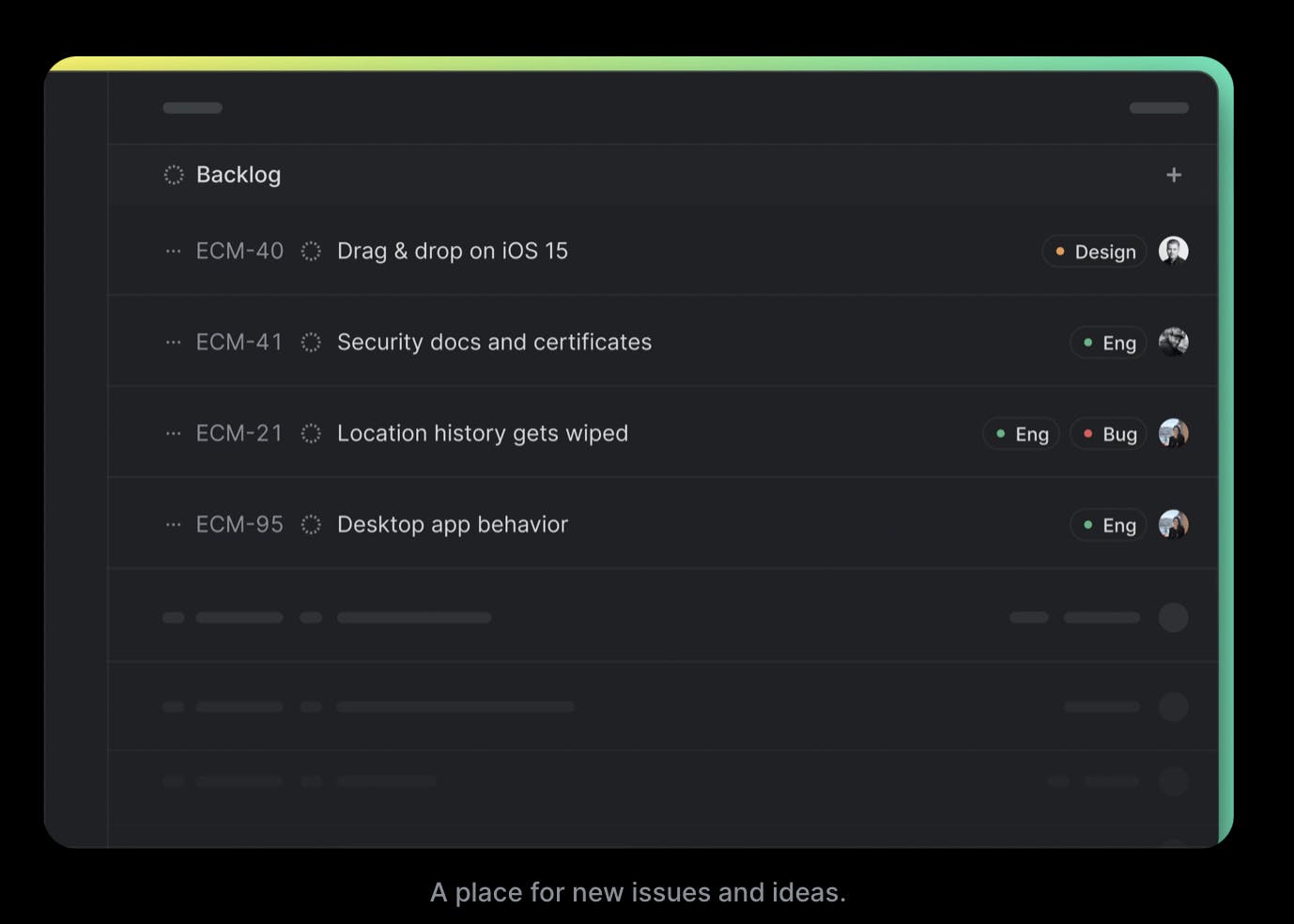Open issue "Security docs and certificates"
The width and height of the screenshot is (1294, 924).
pos(494,342)
